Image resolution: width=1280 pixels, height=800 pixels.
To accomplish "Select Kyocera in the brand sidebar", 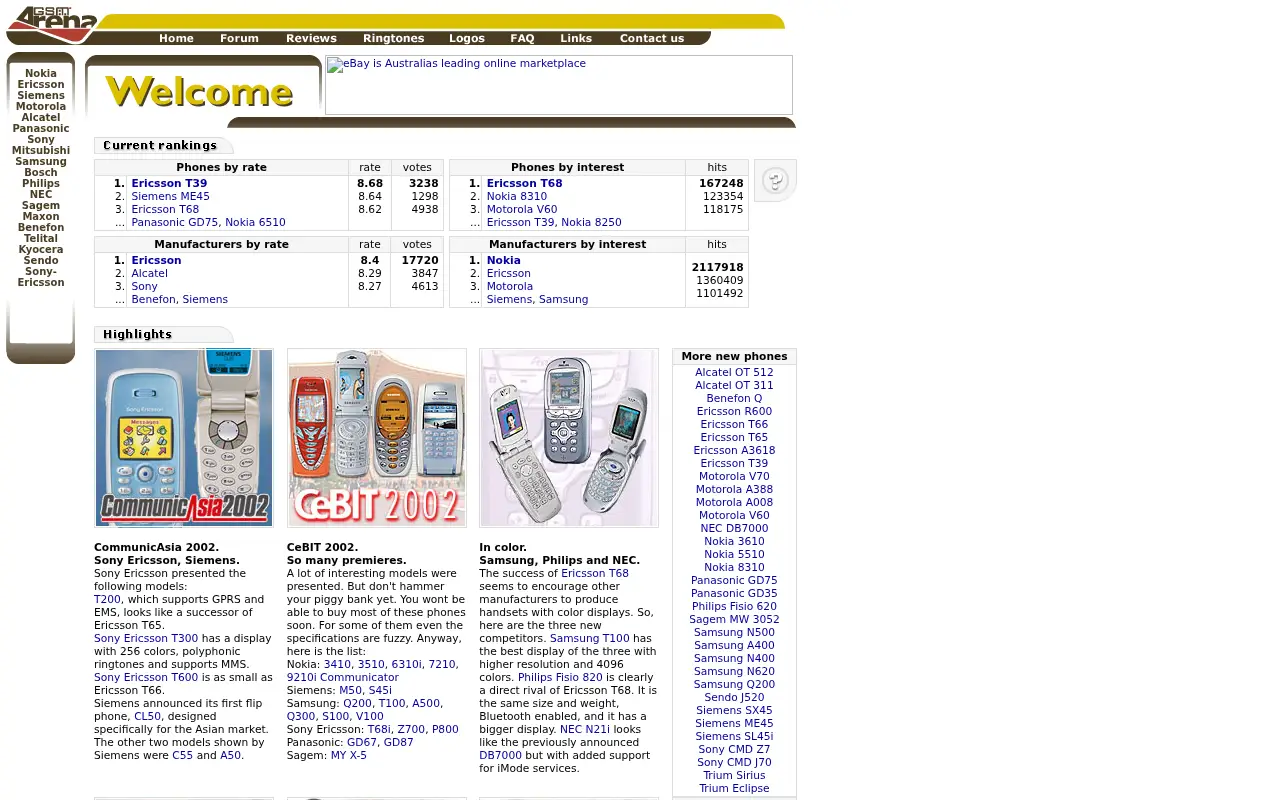I will [x=41, y=249].
